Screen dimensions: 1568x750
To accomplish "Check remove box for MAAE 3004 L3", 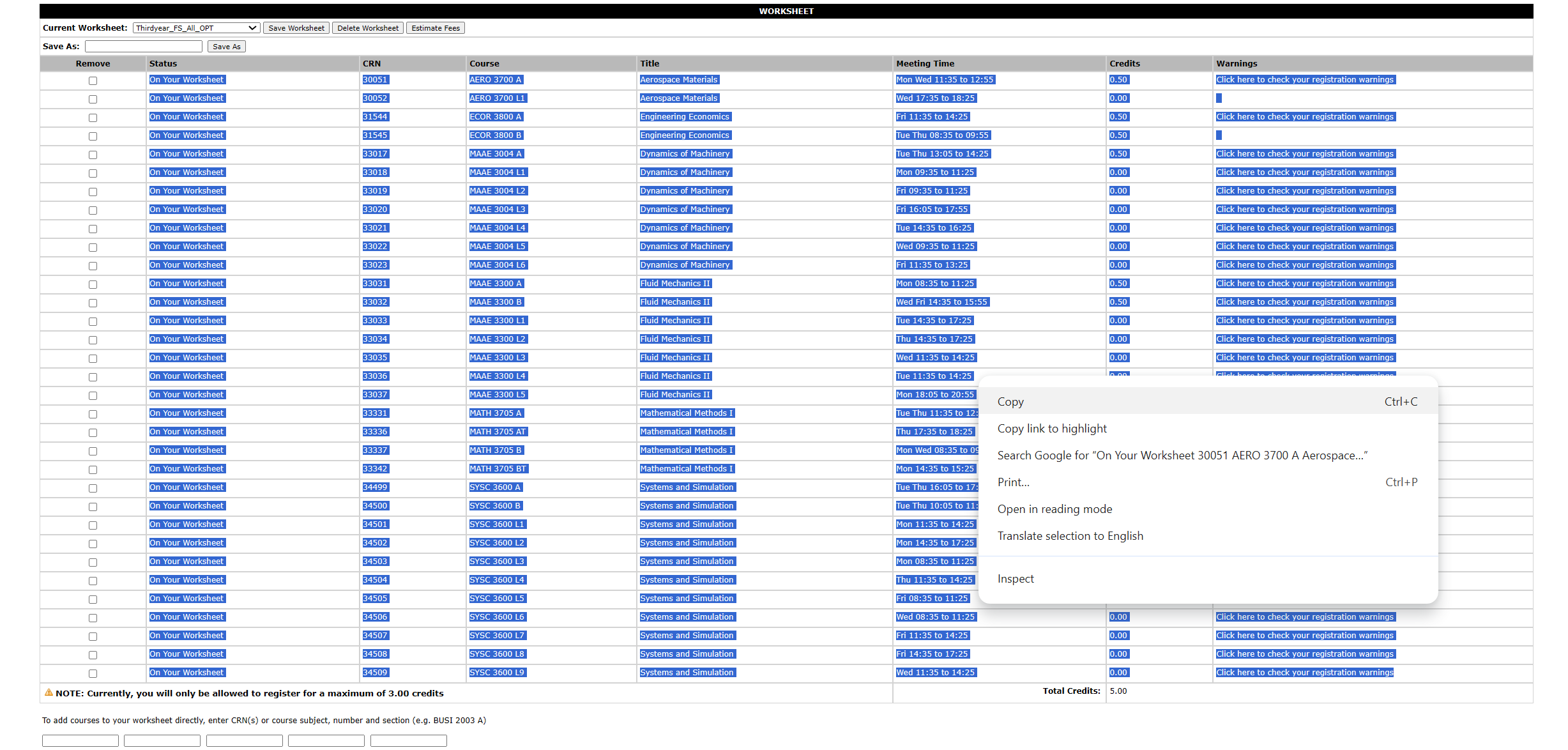I will pos(93,210).
